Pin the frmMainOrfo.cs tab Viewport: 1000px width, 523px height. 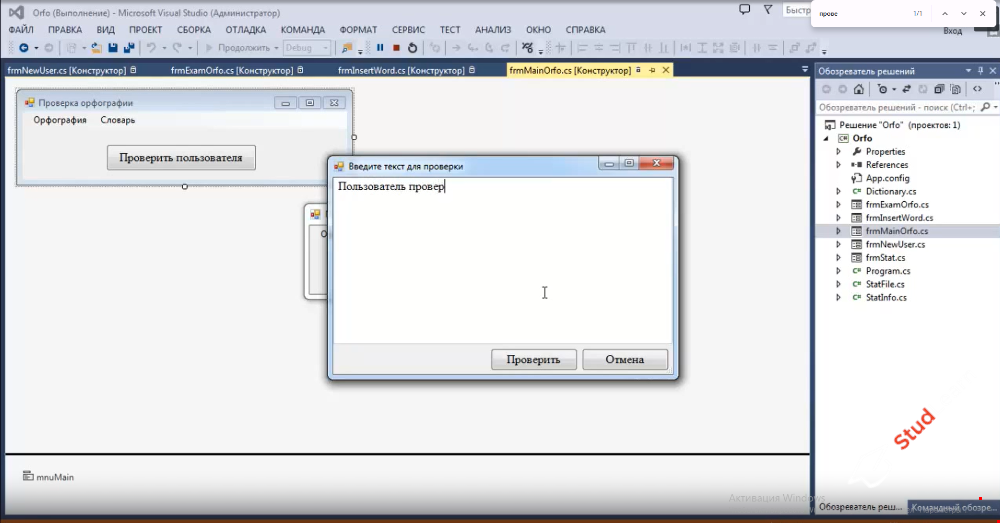click(652, 70)
